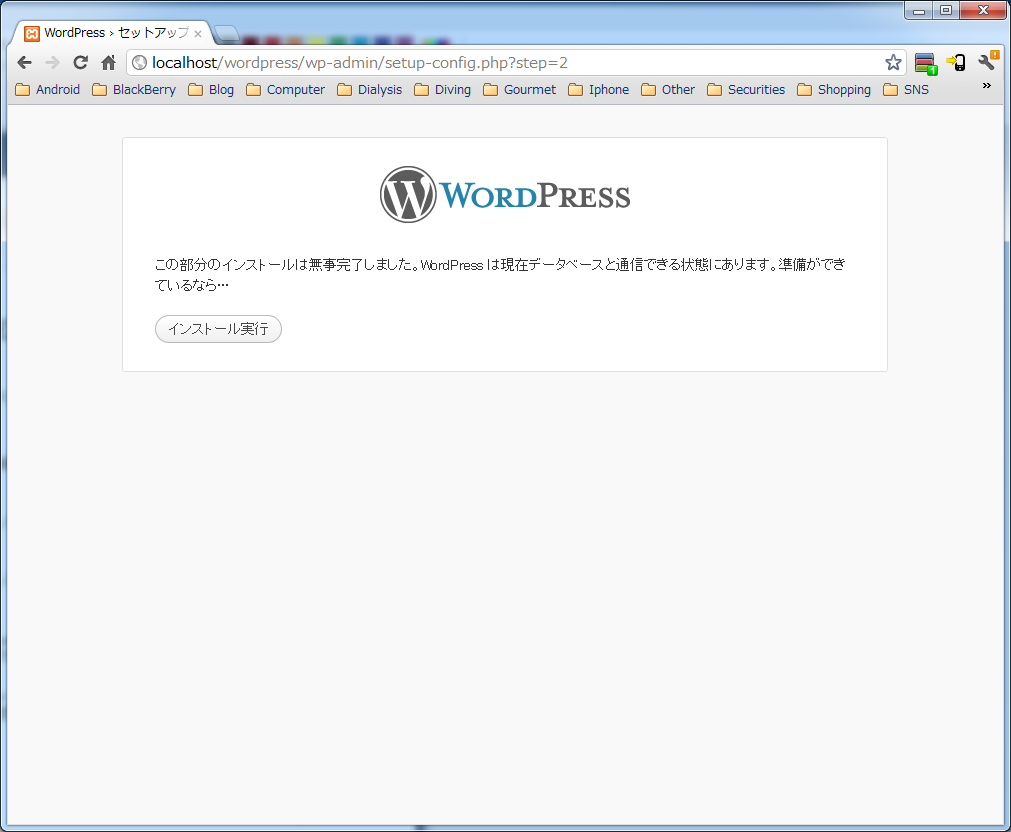This screenshot has width=1011, height=832.
Task: Open the SNS bookmarks folder
Action: point(906,90)
